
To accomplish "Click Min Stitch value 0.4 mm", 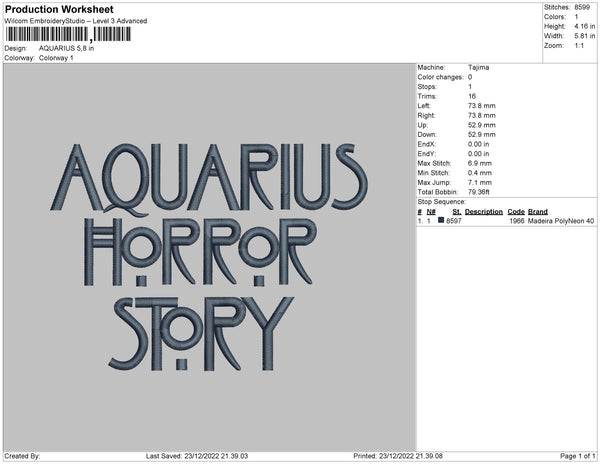I will click(480, 173).
